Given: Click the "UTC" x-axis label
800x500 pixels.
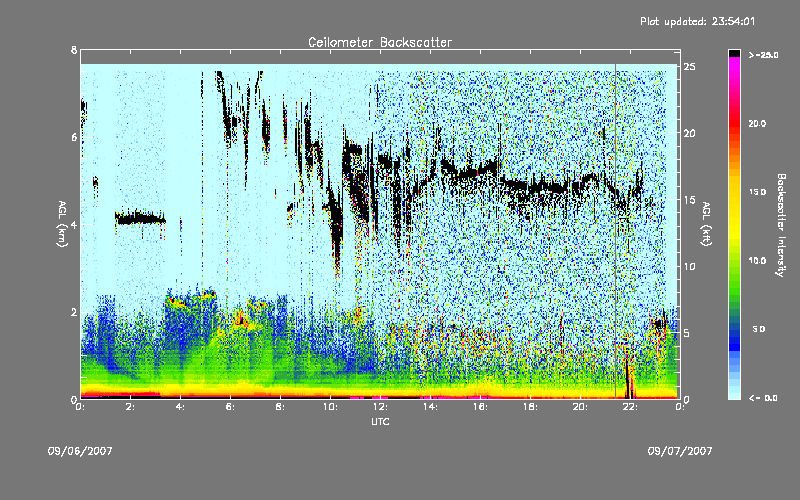Looking at the screenshot, I should coord(380,421).
